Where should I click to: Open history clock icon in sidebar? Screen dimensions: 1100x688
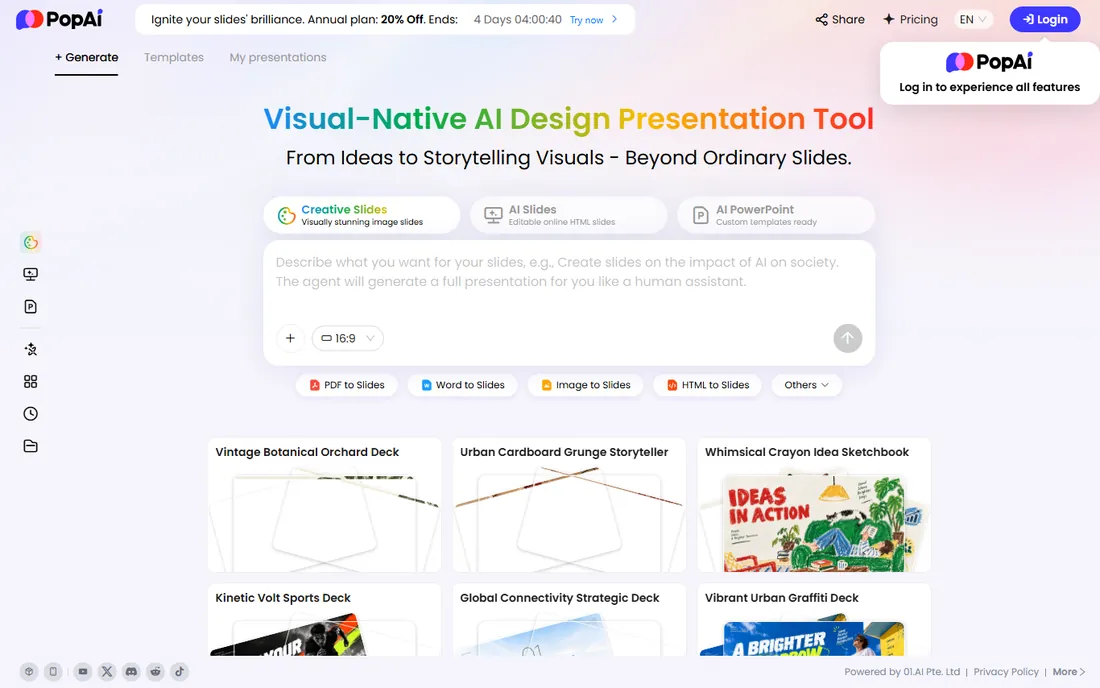(30, 414)
